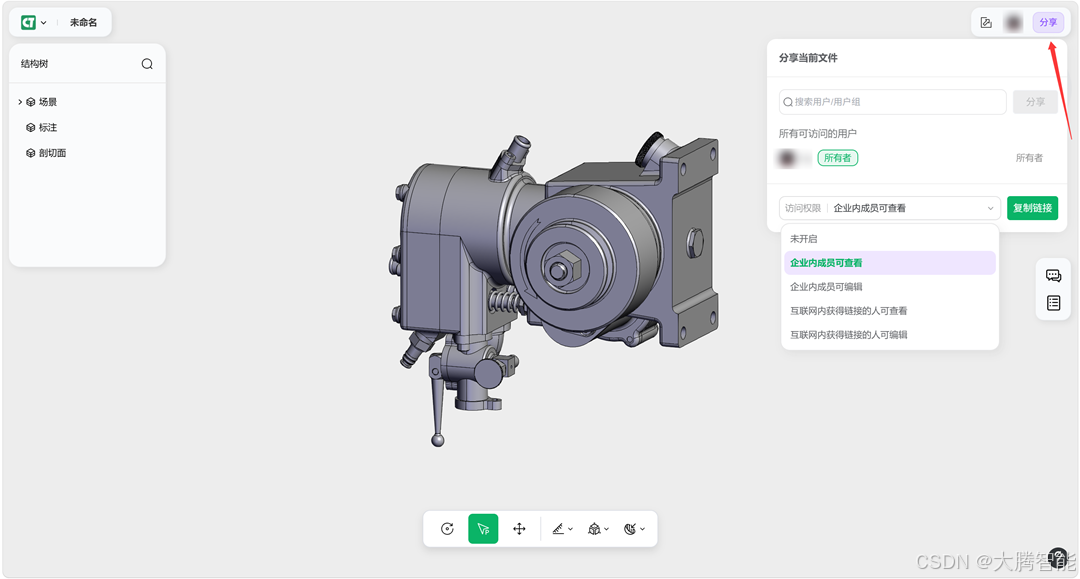The height and width of the screenshot is (579, 1080).
Task: Click the purple 分享 button
Action: tap(1048, 23)
